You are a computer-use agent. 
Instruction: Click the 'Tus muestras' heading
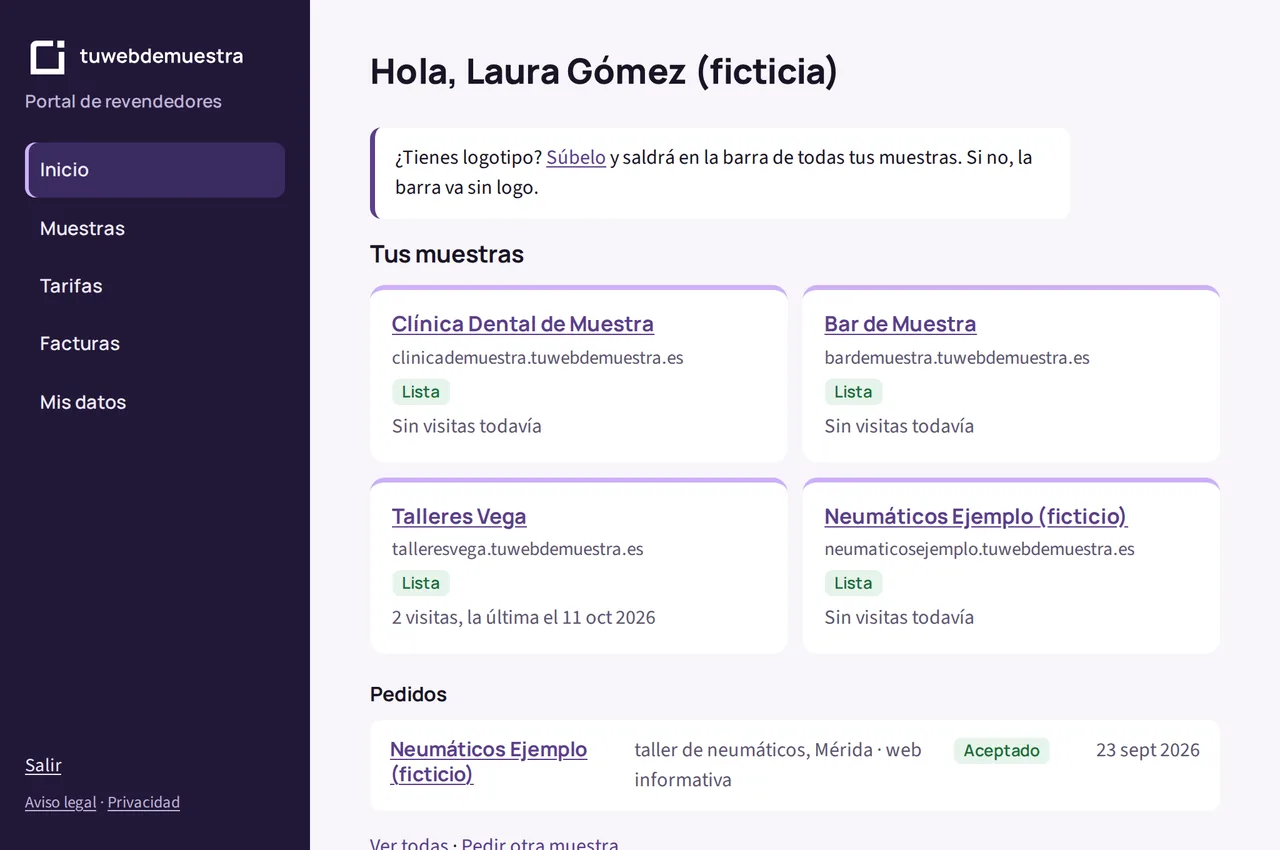pyautogui.click(x=447, y=254)
